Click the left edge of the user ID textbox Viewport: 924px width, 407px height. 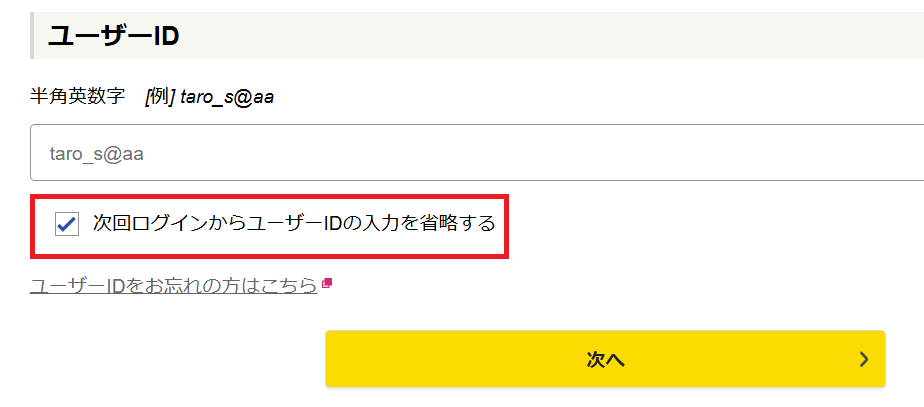[x=38, y=153]
